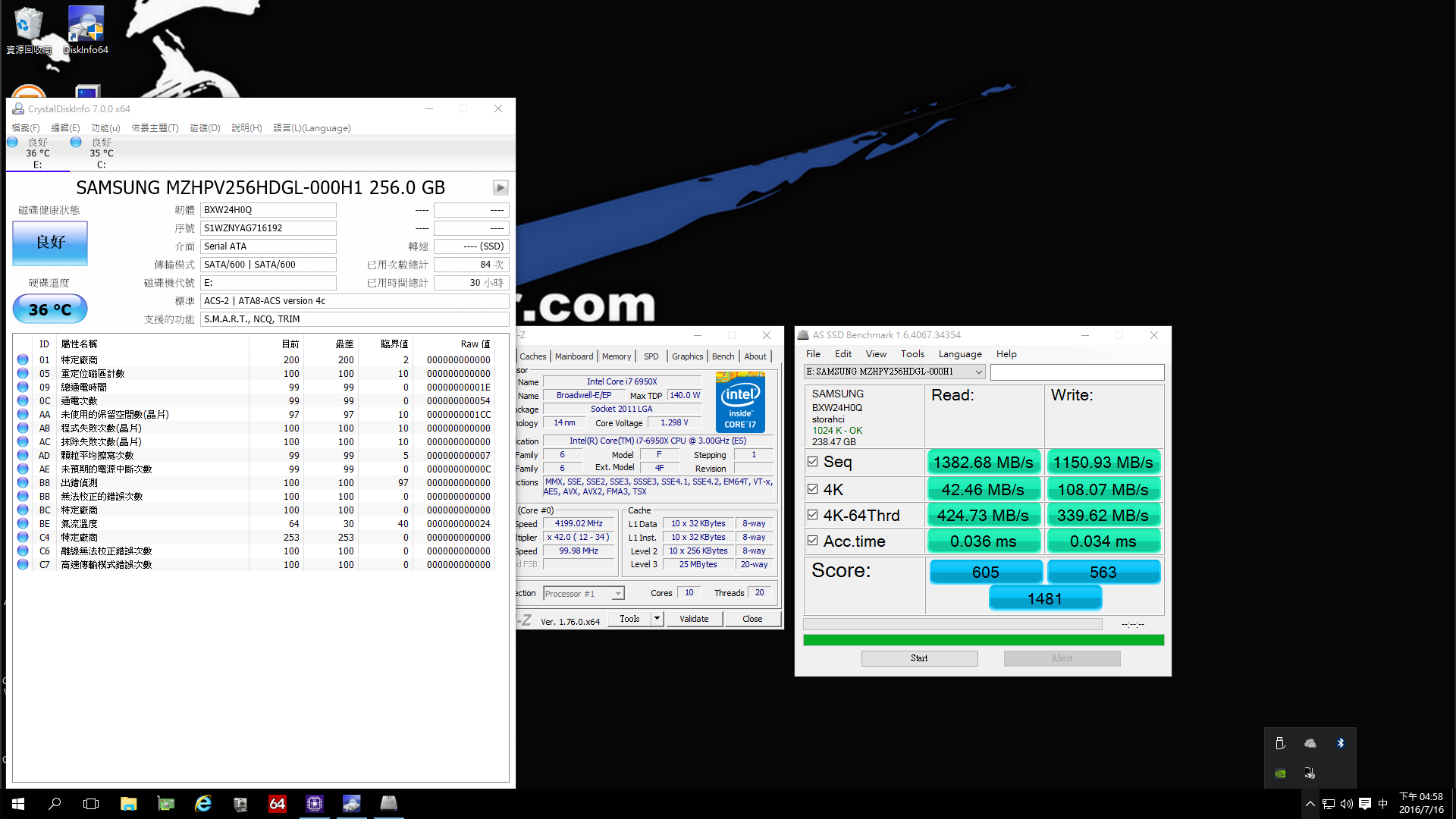1456x819 pixels.
Task: Click Close button in CPU-Z
Action: 752,619
